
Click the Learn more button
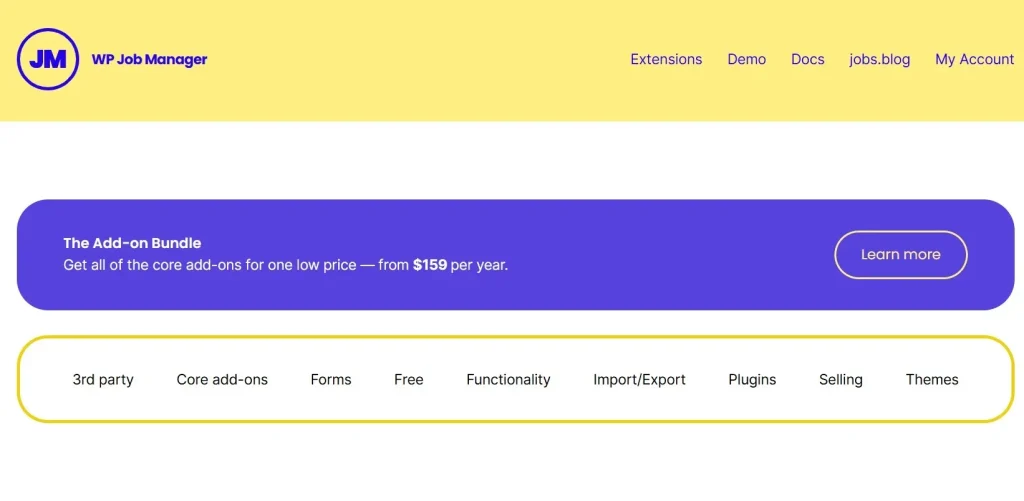pyautogui.click(x=901, y=255)
